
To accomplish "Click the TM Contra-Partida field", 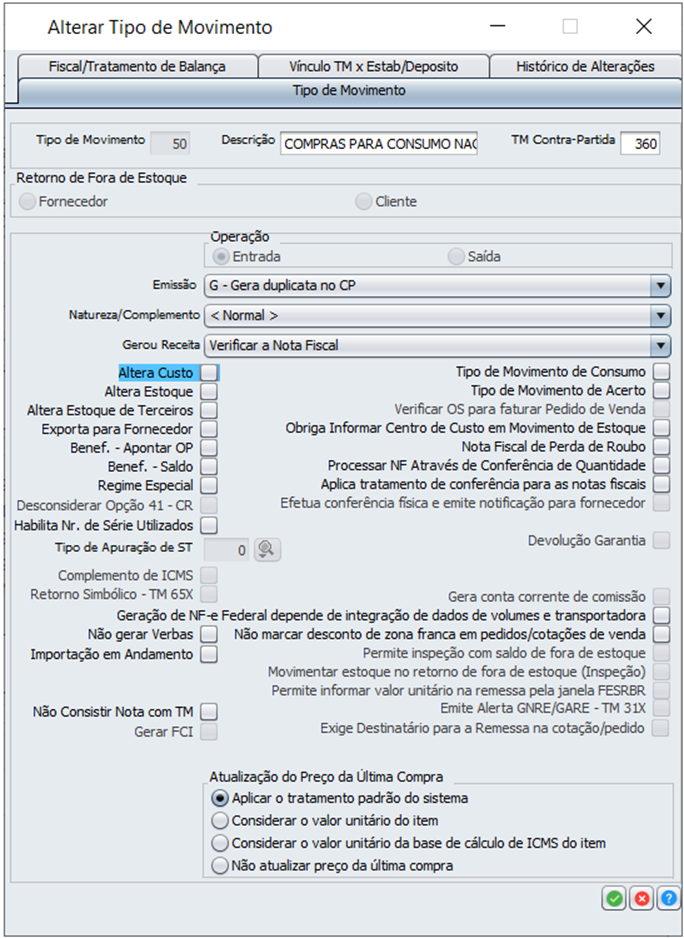I will tap(640, 144).
